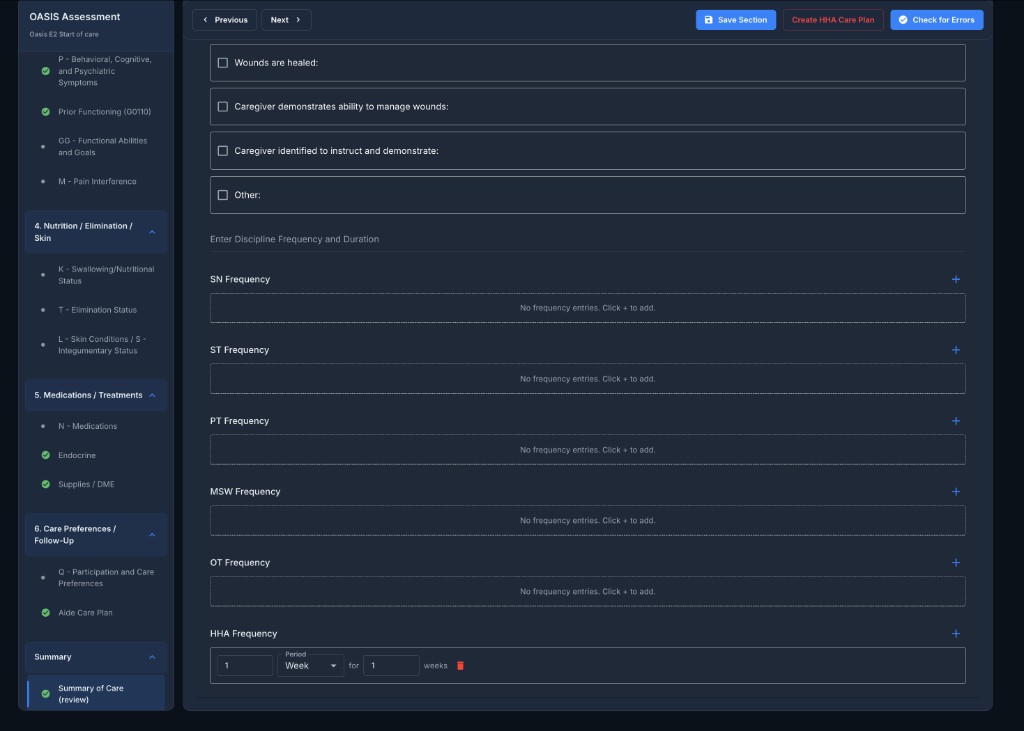Add an OT Frequency entry with plus icon

pyautogui.click(x=955, y=562)
